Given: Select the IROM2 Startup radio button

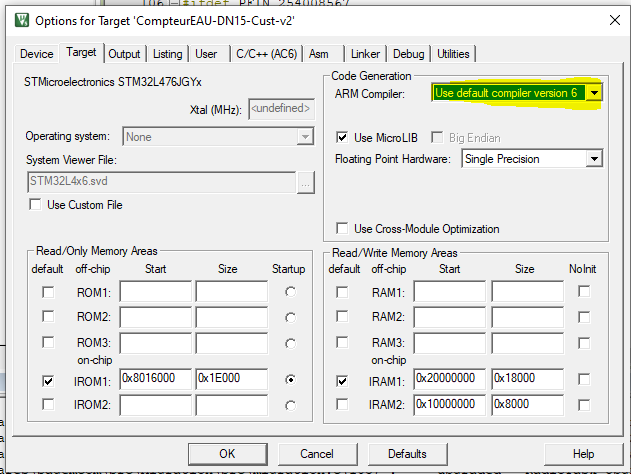Looking at the screenshot, I should click(290, 405).
